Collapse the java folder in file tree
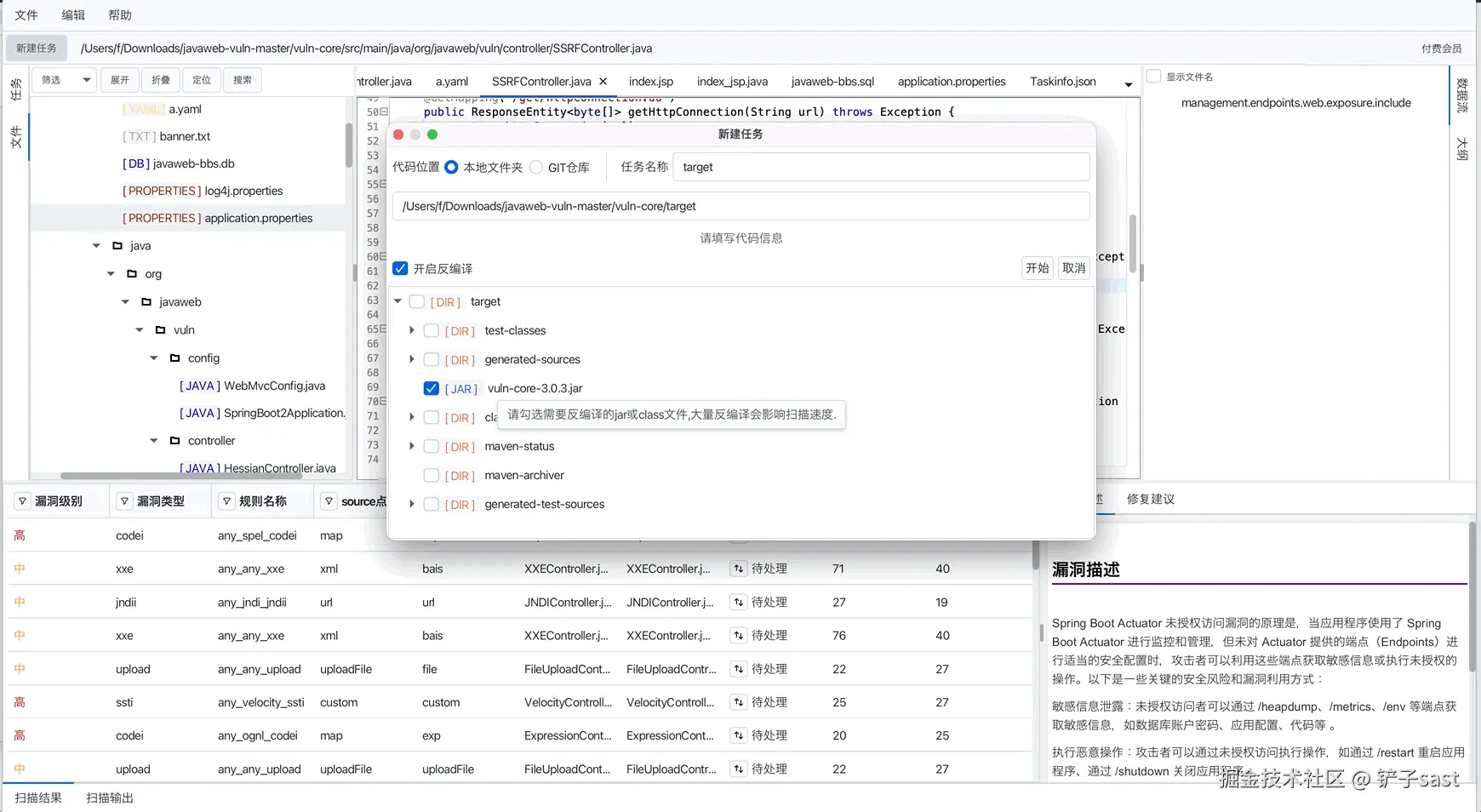Image resolution: width=1481 pixels, height=812 pixels. (96, 246)
